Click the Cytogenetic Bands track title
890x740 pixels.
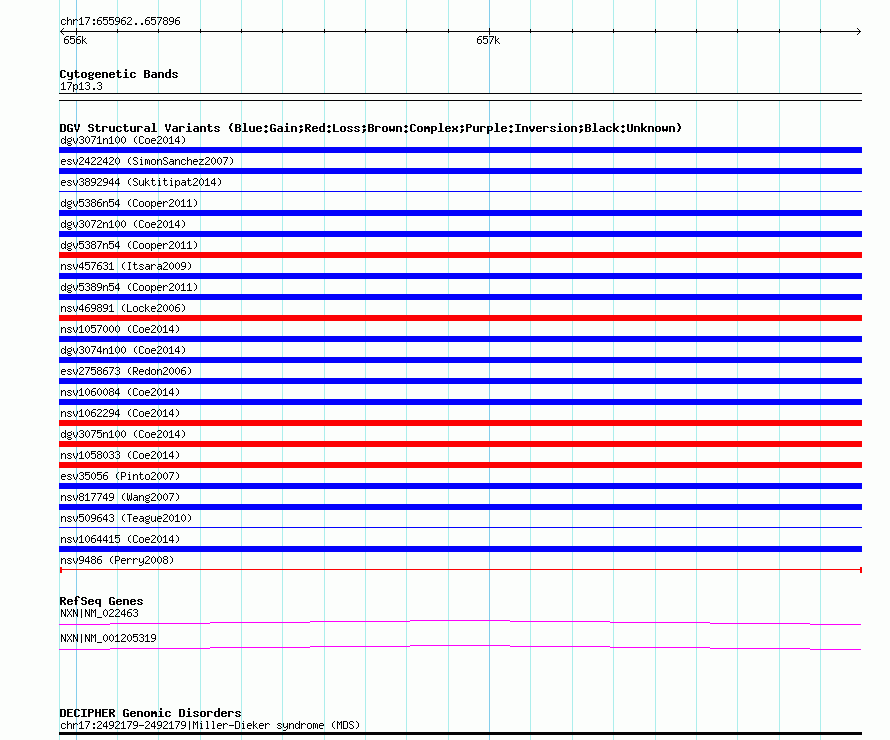[119, 74]
